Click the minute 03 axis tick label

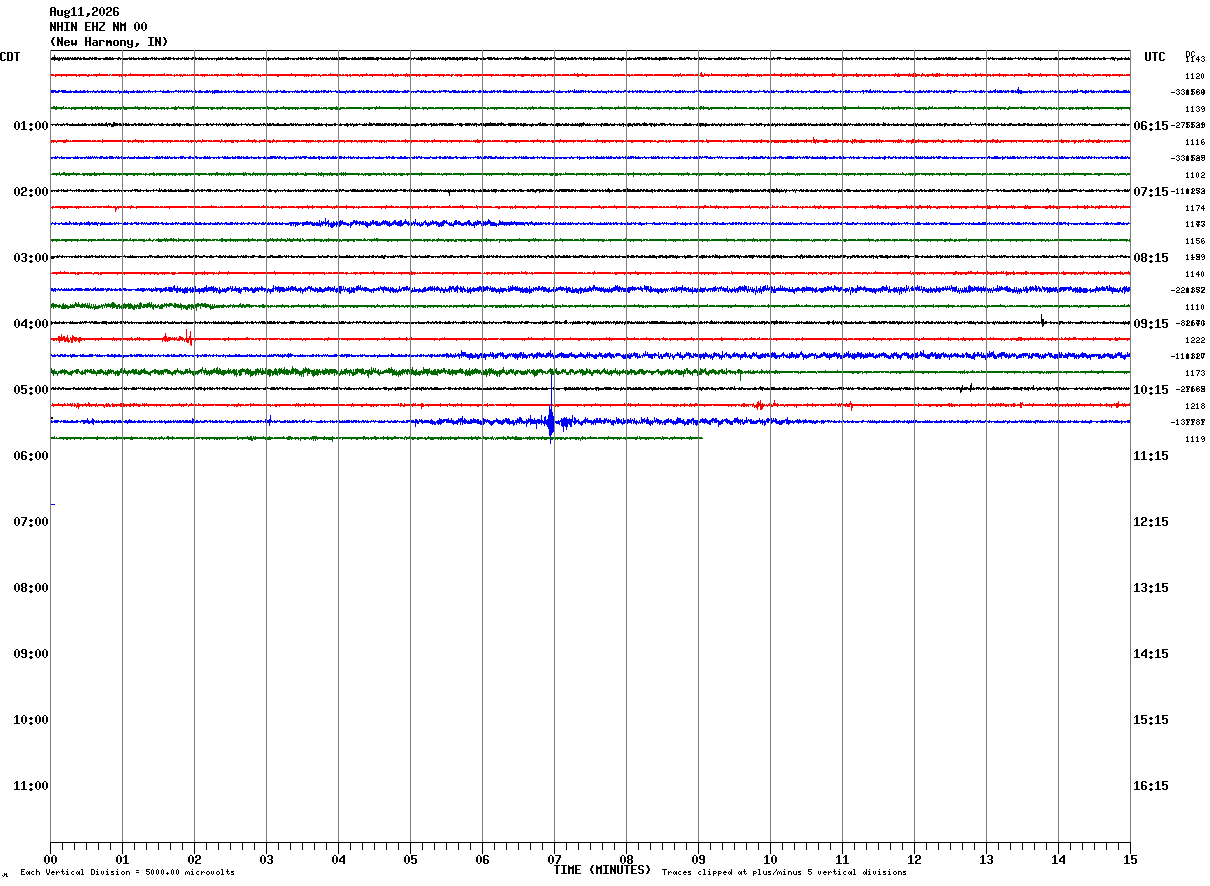[x=266, y=859]
